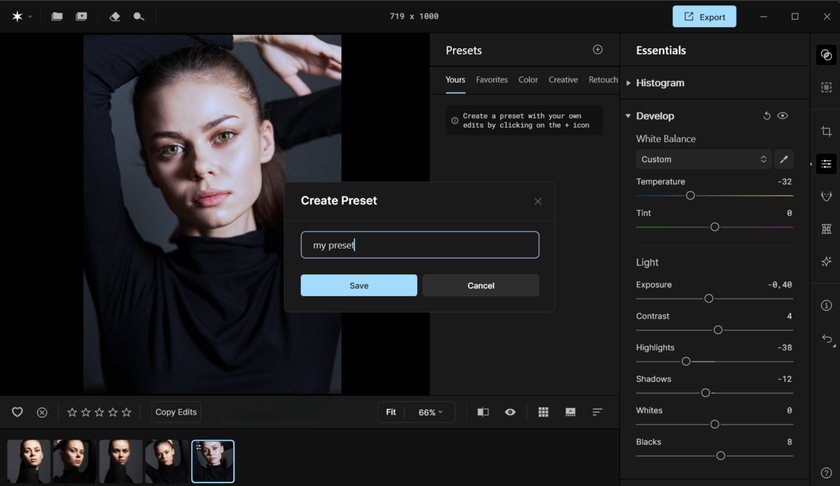Adjust the Highlights slider handle
This screenshot has width=840, height=486.
pos(686,362)
